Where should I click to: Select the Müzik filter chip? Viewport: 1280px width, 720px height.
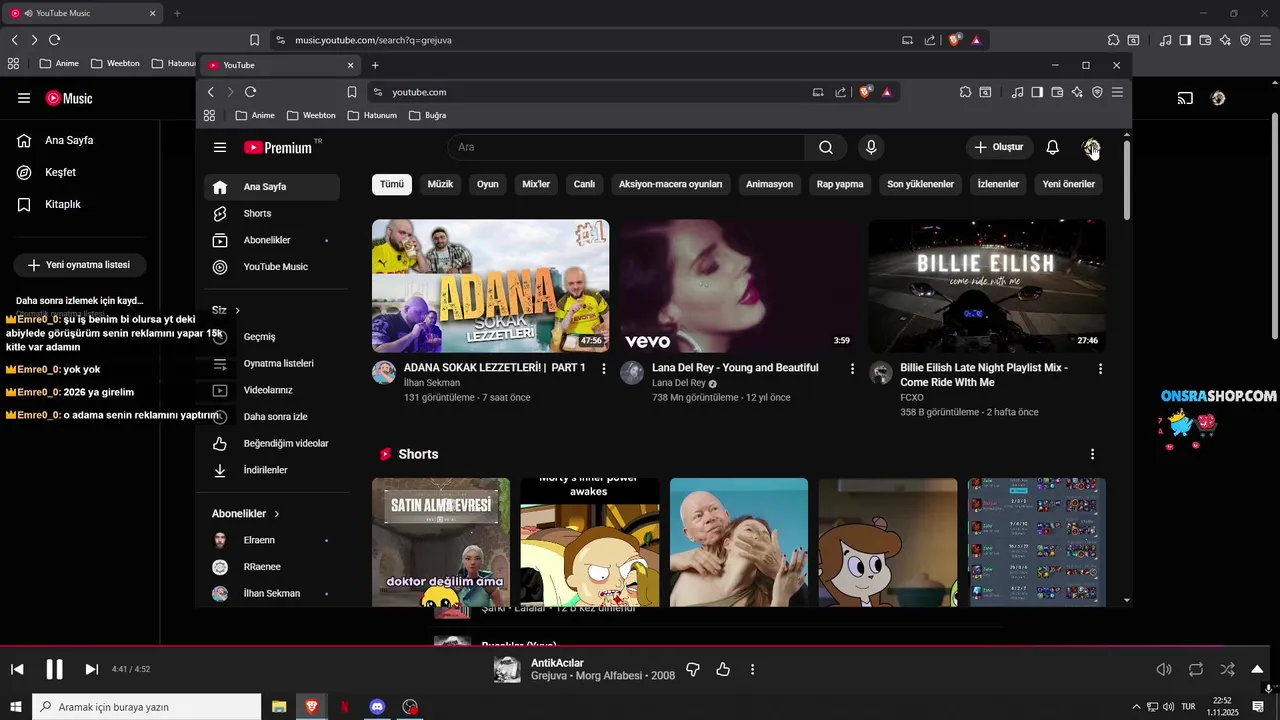[440, 184]
